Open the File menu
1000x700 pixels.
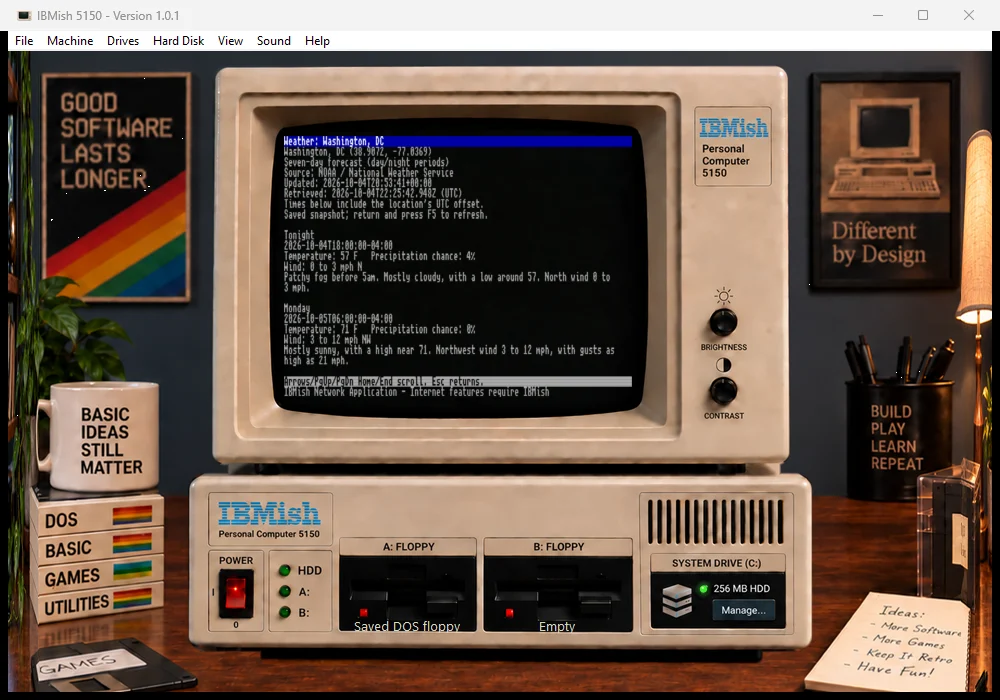[24, 41]
